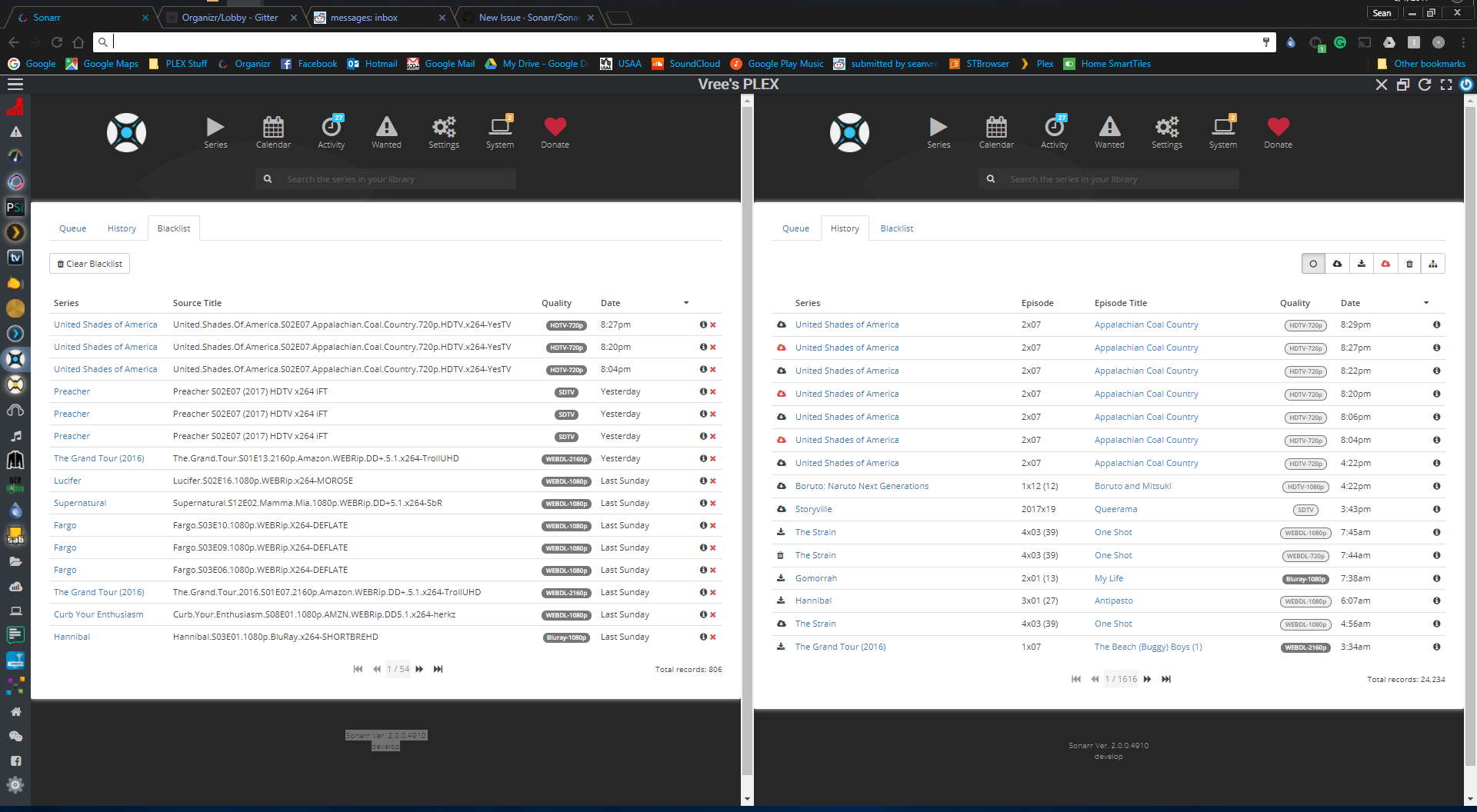1477x812 pixels.
Task: Open Series in the left Sonarr pane
Action: click(215, 131)
